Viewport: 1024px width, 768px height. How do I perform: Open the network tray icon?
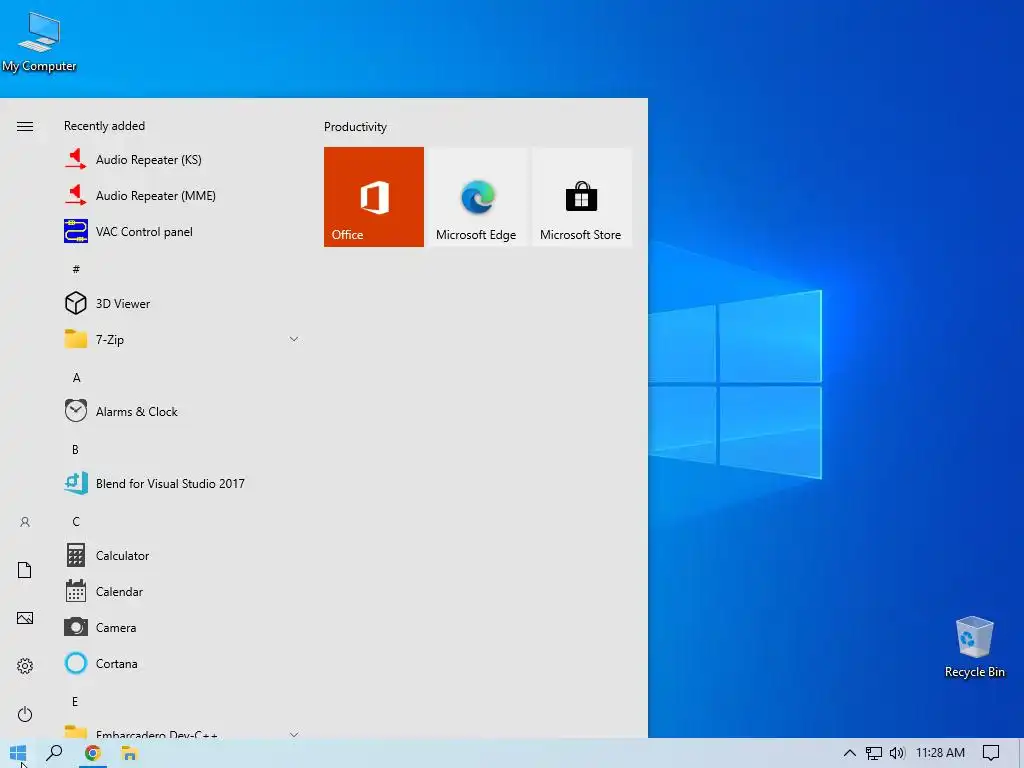coord(873,753)
